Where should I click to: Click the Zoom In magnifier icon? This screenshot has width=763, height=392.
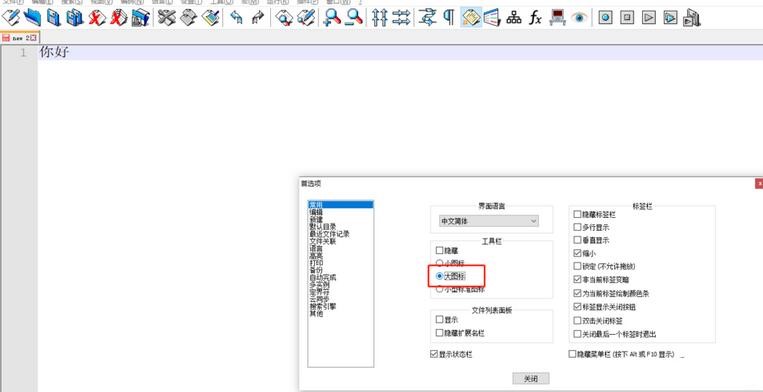[x=332, y=18]
